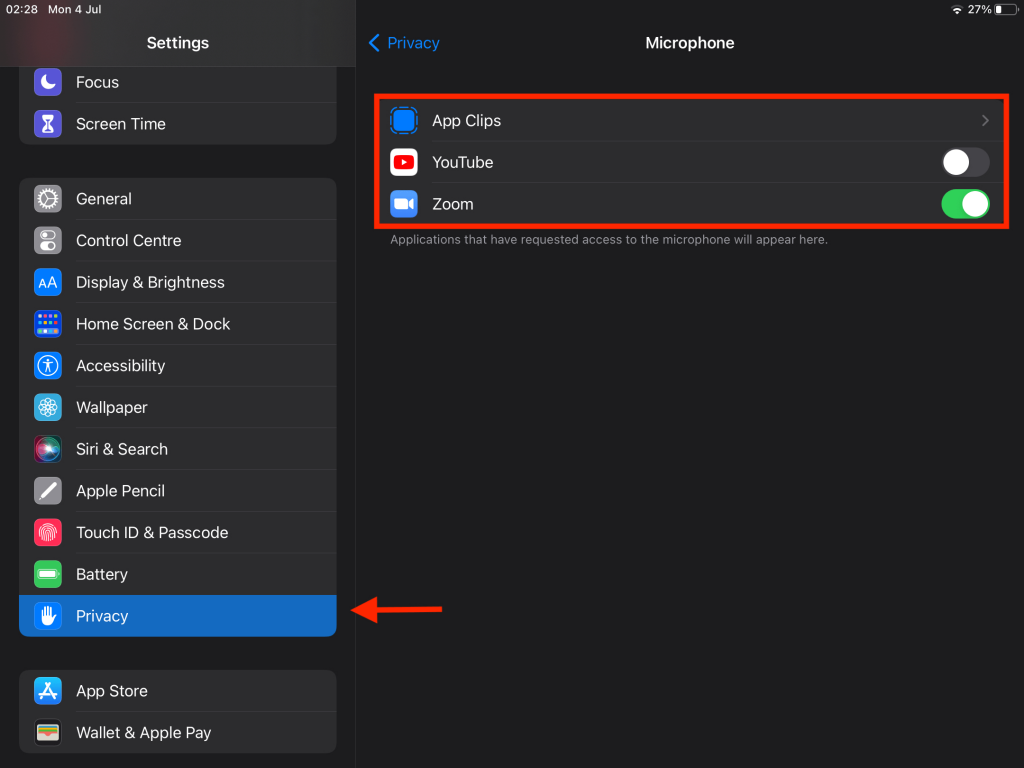The width and height of the screenshot is (1024, 768).
Task: Select the highlighted Privacy row
Action: click(178, 616)
